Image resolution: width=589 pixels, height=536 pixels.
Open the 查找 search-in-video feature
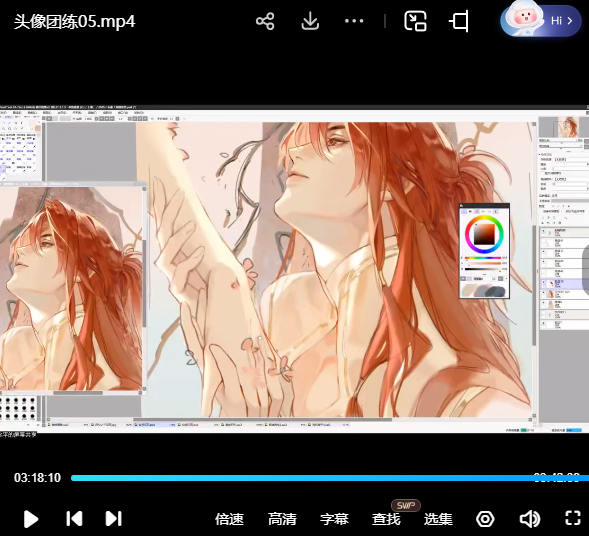386,519
